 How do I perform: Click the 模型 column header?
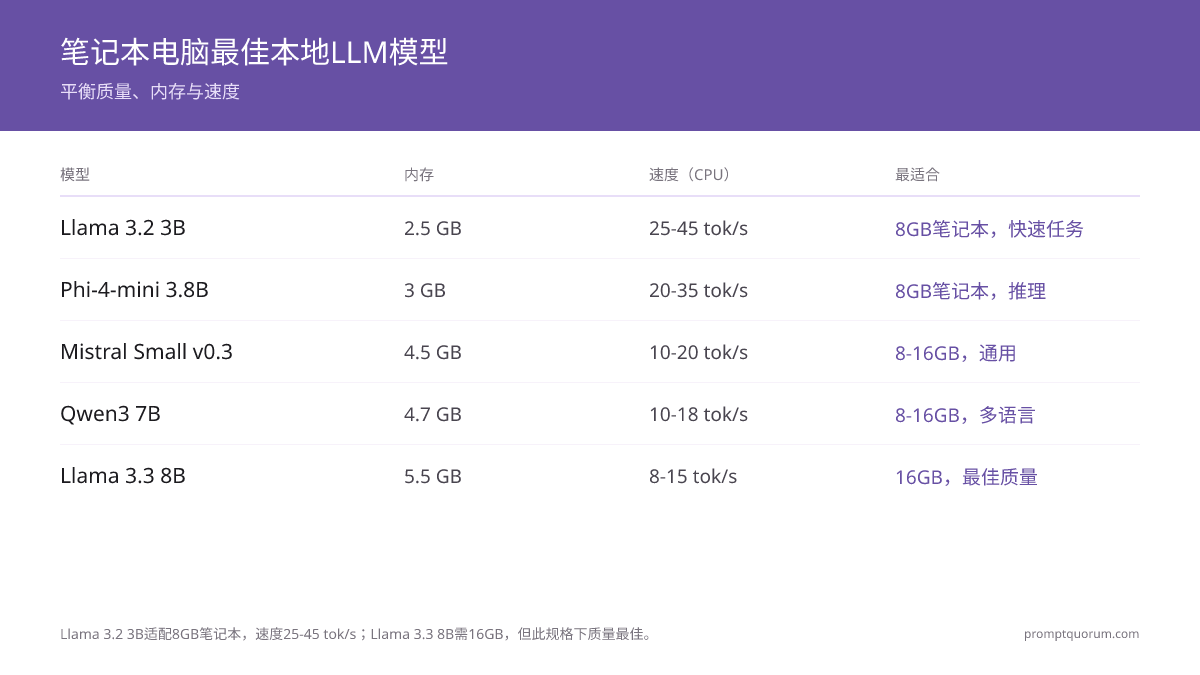tap(75, 175)
